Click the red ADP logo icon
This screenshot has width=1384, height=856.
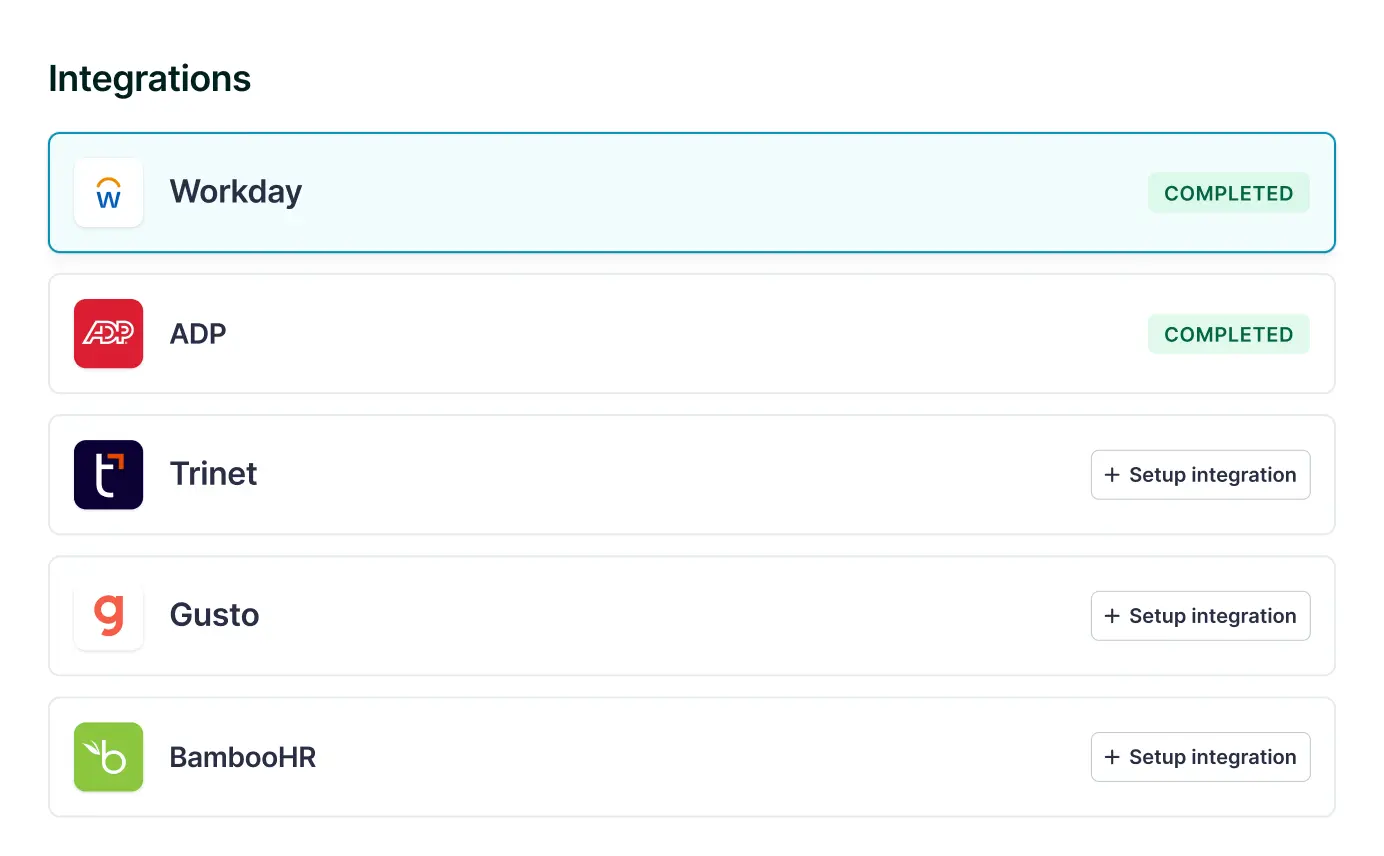coord(108,334)
